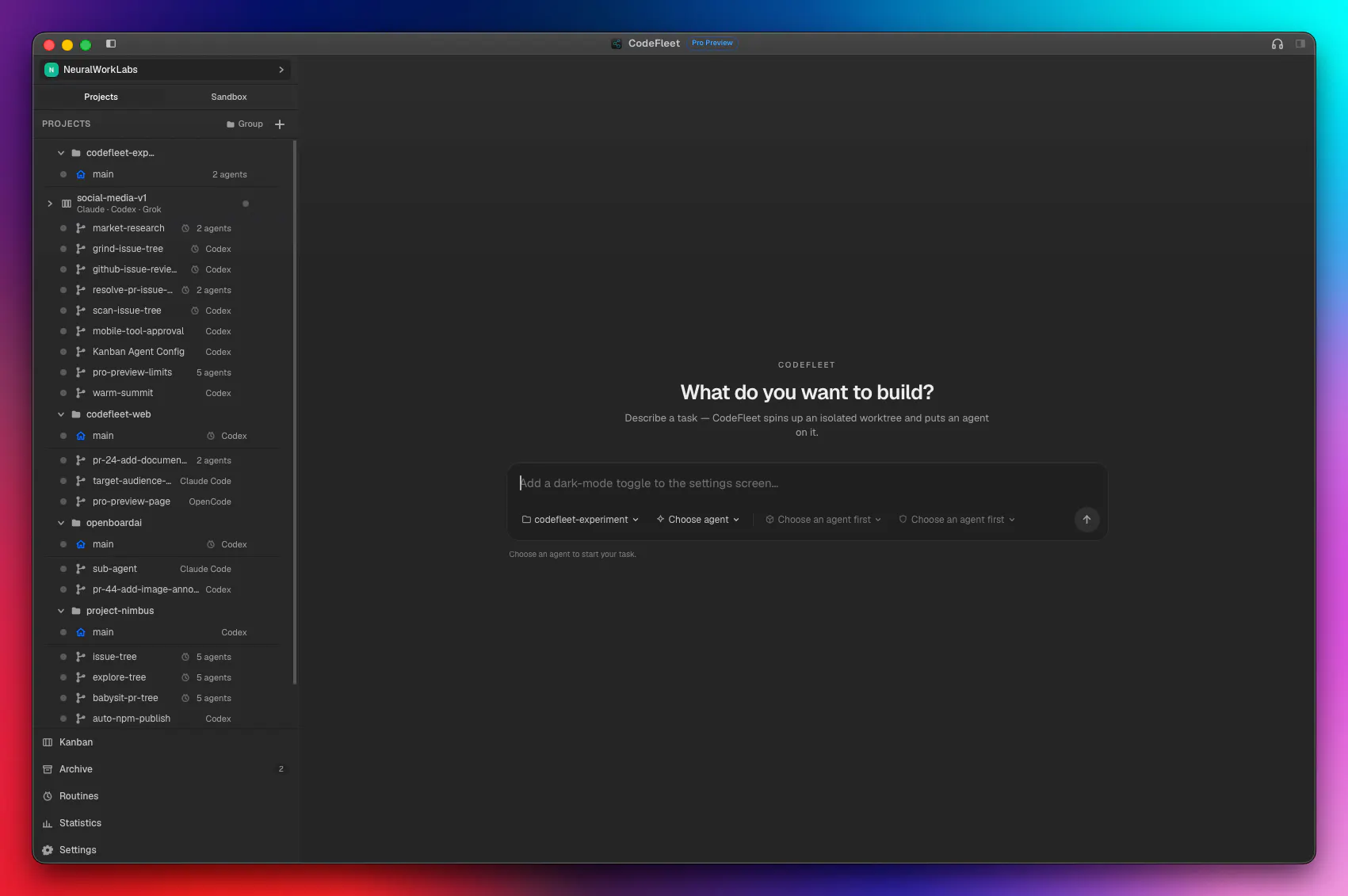The image size is (1348, 896).
Task: Click the status dot beside issue-tree
Action: tap(63, 657)
